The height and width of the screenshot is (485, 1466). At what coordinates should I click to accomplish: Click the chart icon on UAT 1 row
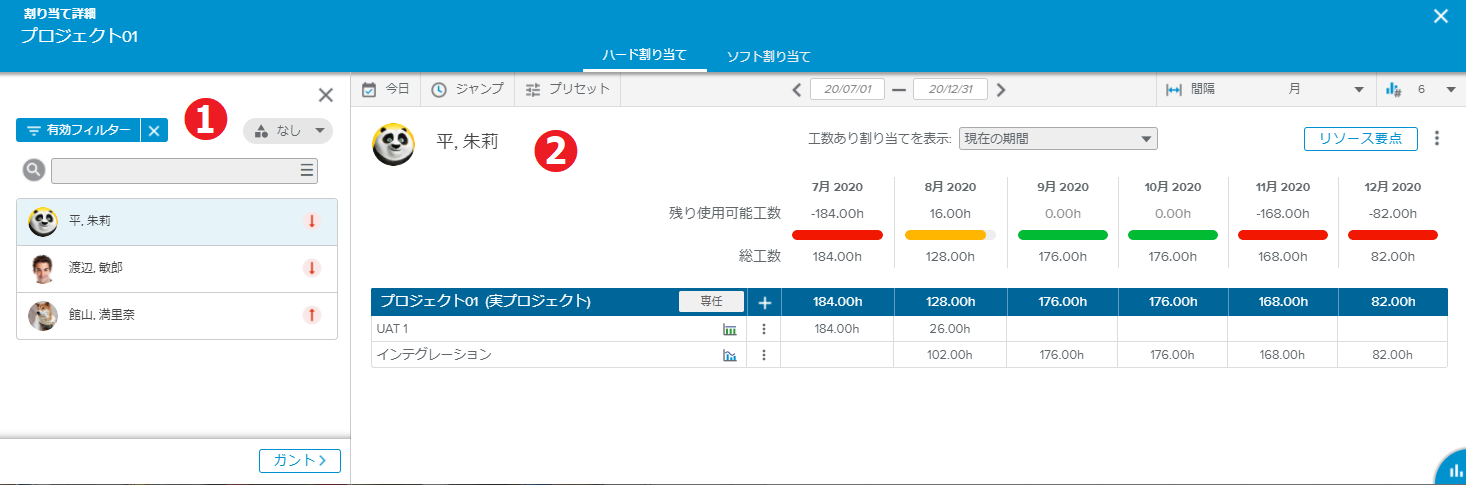click(x=729, y=329)
